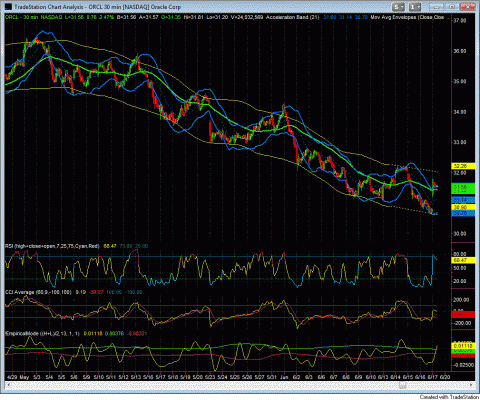Select the EmpiricalMode indicator label
Screen dimensions: 480x400
(43, 333)
